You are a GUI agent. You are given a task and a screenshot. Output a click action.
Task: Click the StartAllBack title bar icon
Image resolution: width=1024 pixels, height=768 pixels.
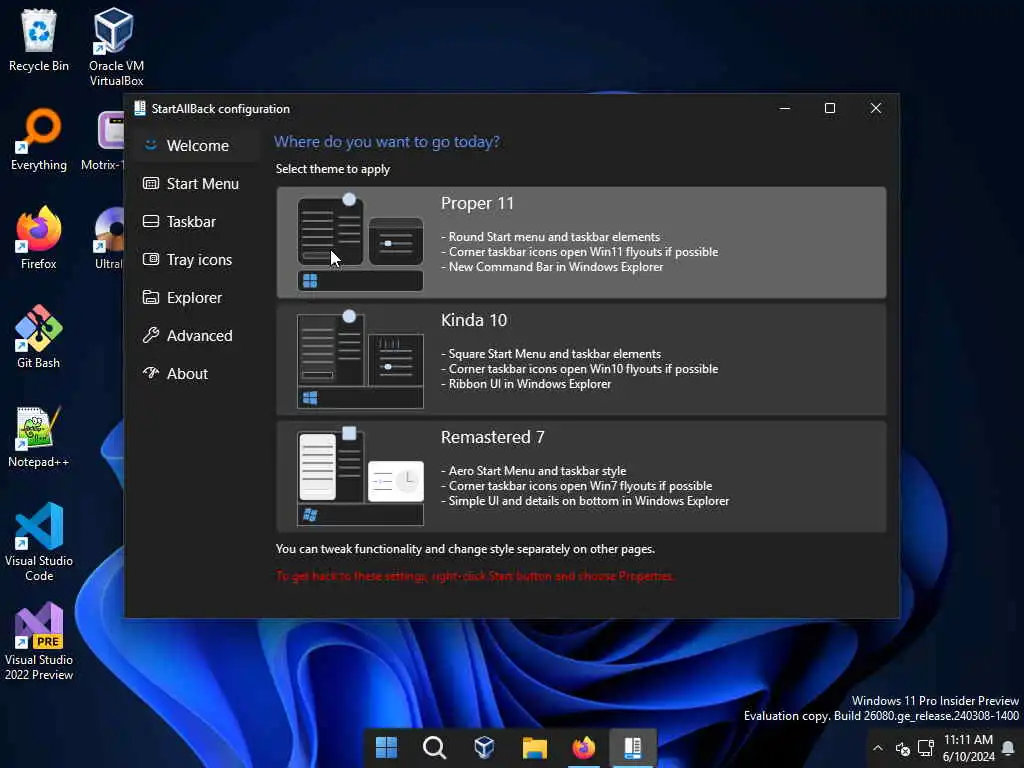pos(140,108)
